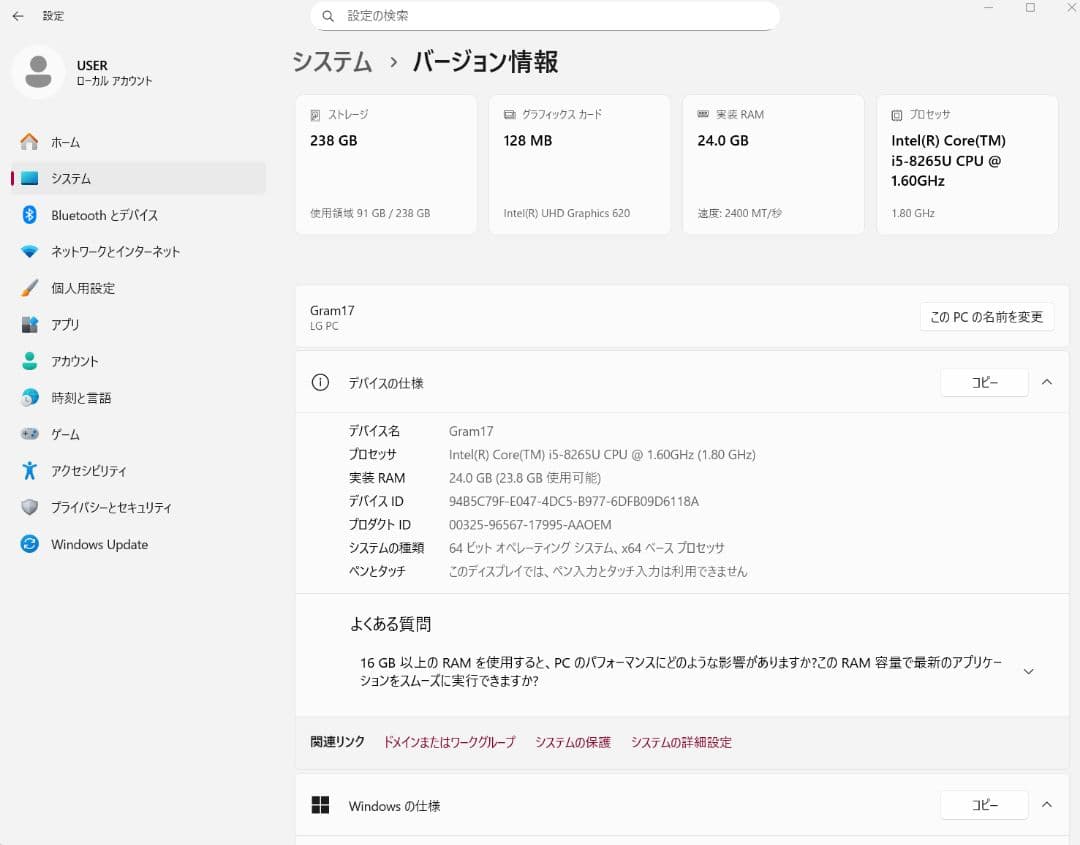Select the Bluetooth とデバイス icon
This screenshot has width=1080, height=845.
(30, 215)
